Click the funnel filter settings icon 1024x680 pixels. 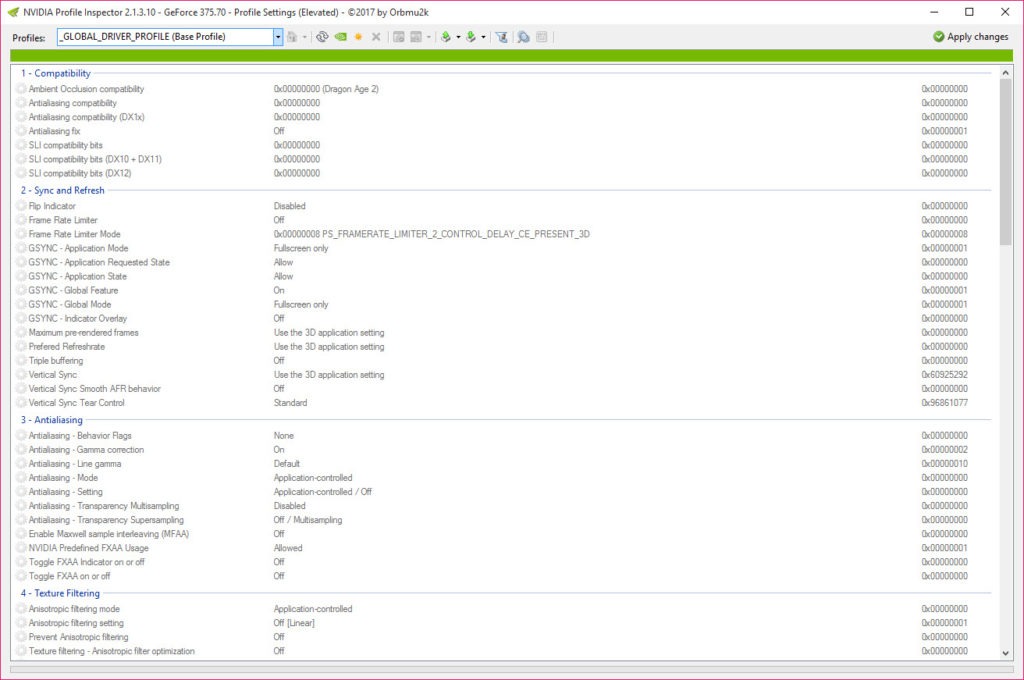pos(501,37)
